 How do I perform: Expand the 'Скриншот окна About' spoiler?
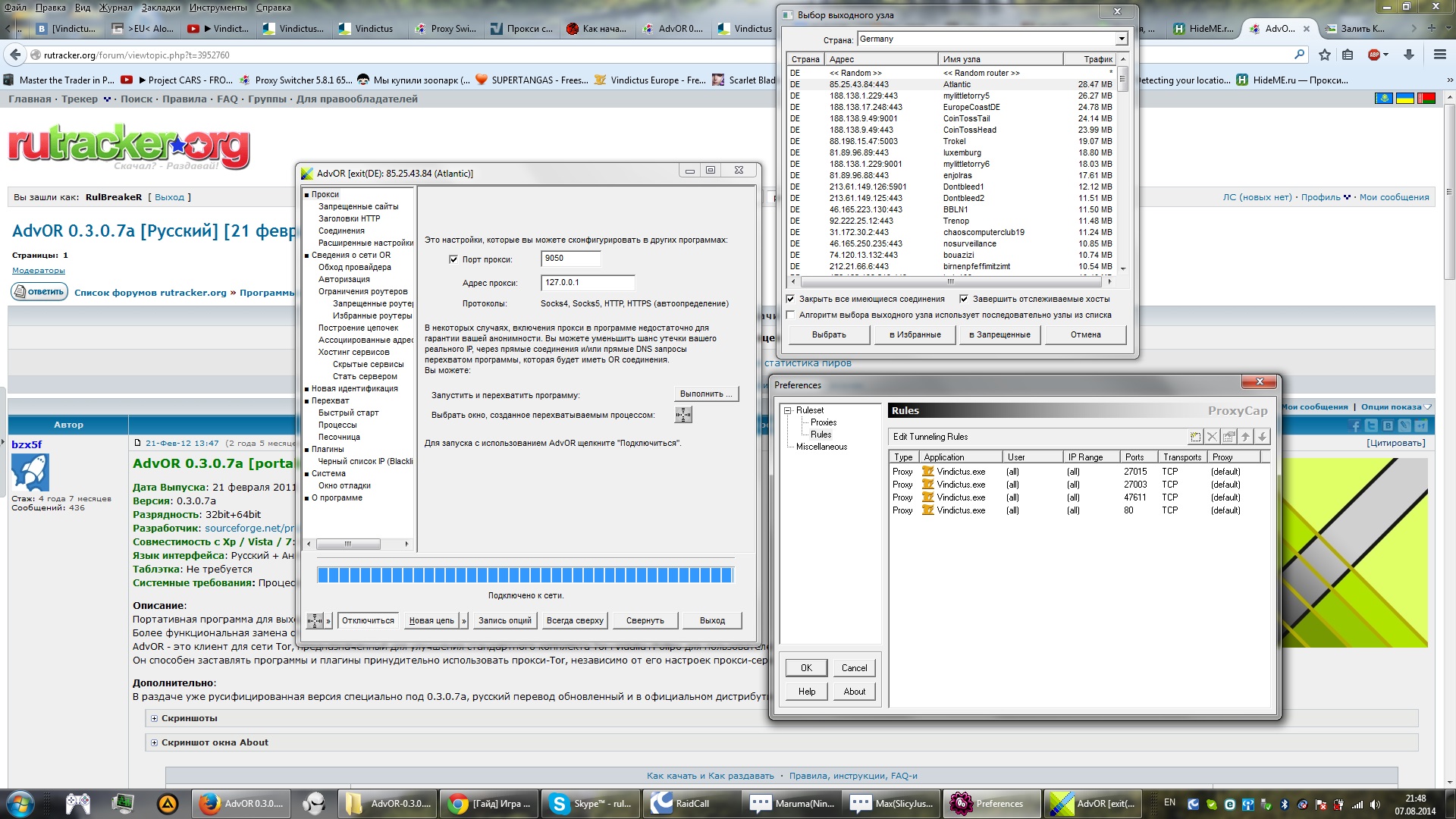point(154,742)
